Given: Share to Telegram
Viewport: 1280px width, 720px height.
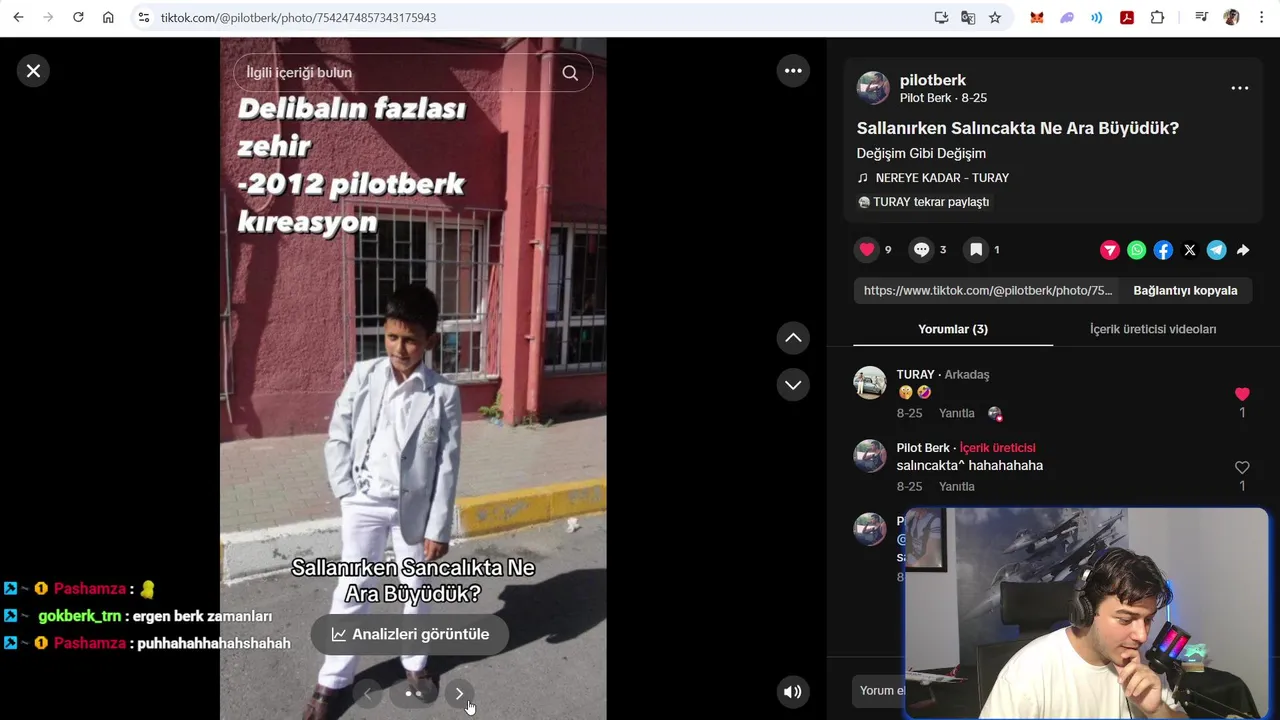Looking at the screenshot, I should coord(1216,250).
